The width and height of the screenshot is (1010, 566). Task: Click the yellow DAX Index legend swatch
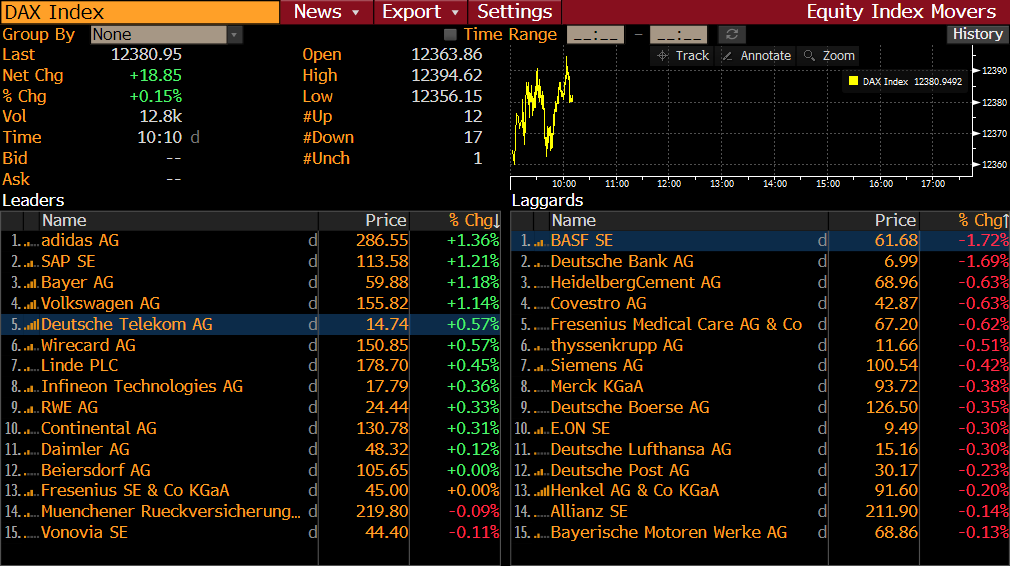[x=853, y=81]
